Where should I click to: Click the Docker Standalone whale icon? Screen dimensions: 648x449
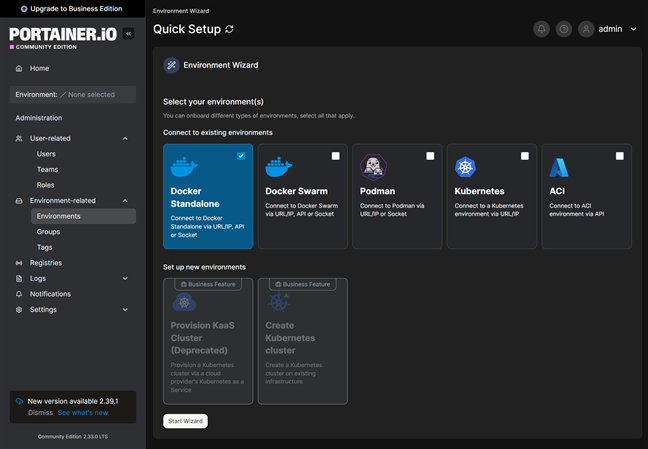[x=184, y=167]
